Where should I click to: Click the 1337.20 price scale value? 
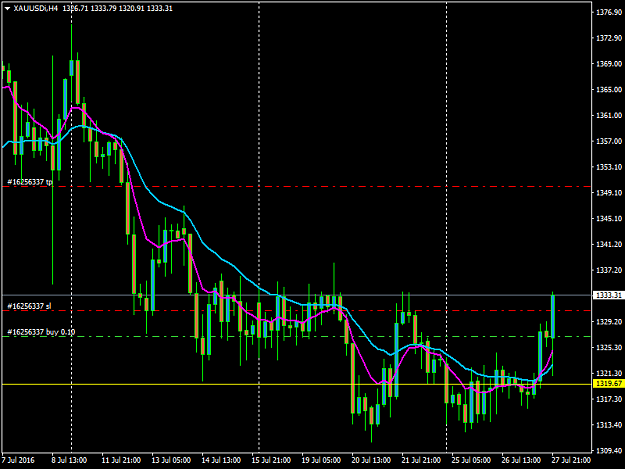point(609,270)
